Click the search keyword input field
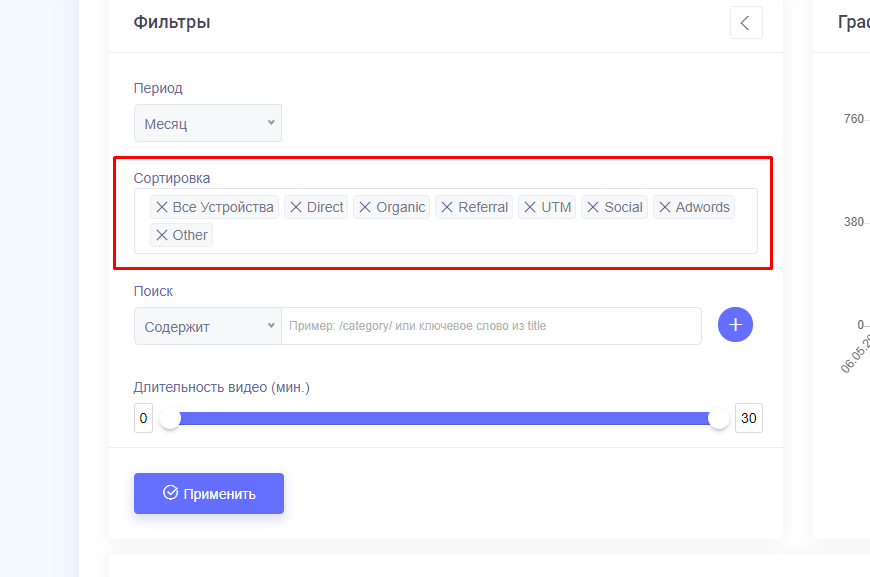This screenshot has height=577, width=870. click(x=490, y=326)
